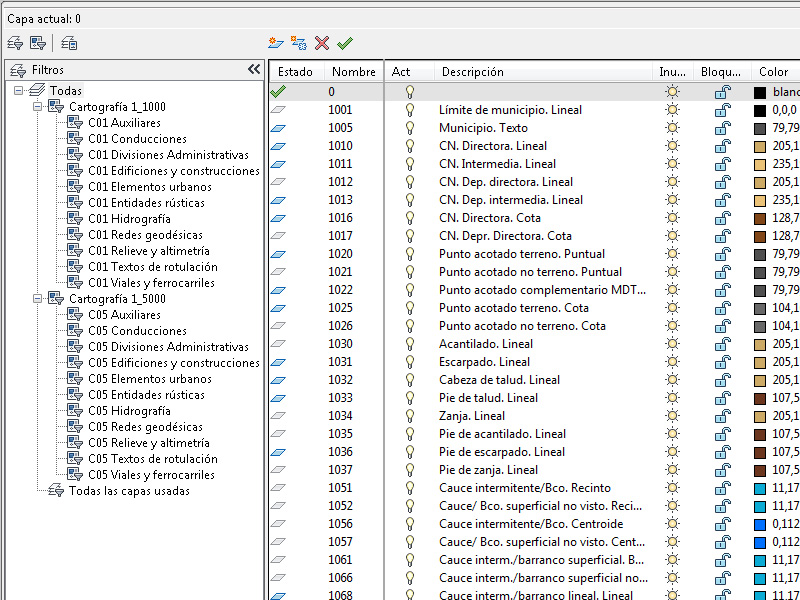Click the New Property Filter icon
800x600 pixels.
pos(15,43)
